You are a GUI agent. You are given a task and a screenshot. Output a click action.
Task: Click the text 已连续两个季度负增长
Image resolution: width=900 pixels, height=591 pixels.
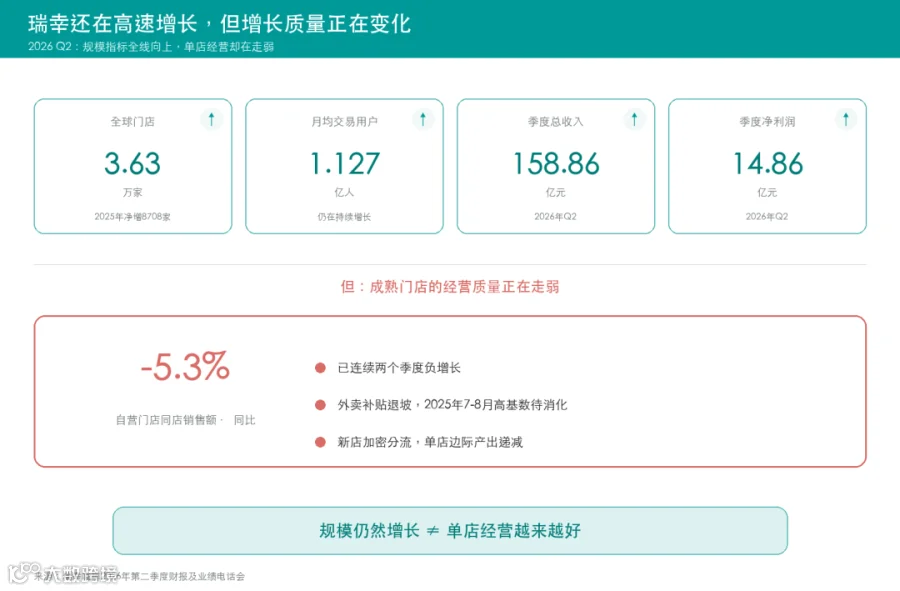(399, 368)
